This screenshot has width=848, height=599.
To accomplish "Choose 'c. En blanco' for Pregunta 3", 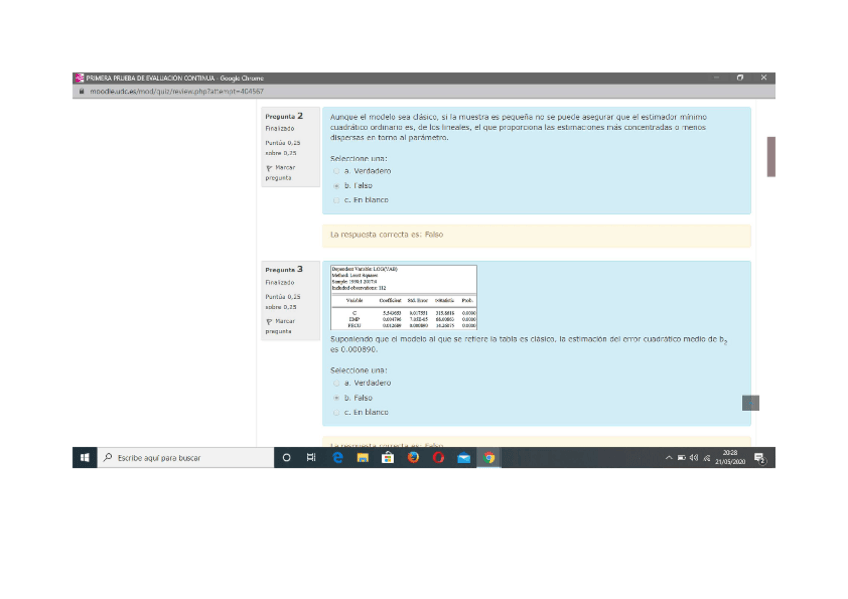I will [337, 412].
